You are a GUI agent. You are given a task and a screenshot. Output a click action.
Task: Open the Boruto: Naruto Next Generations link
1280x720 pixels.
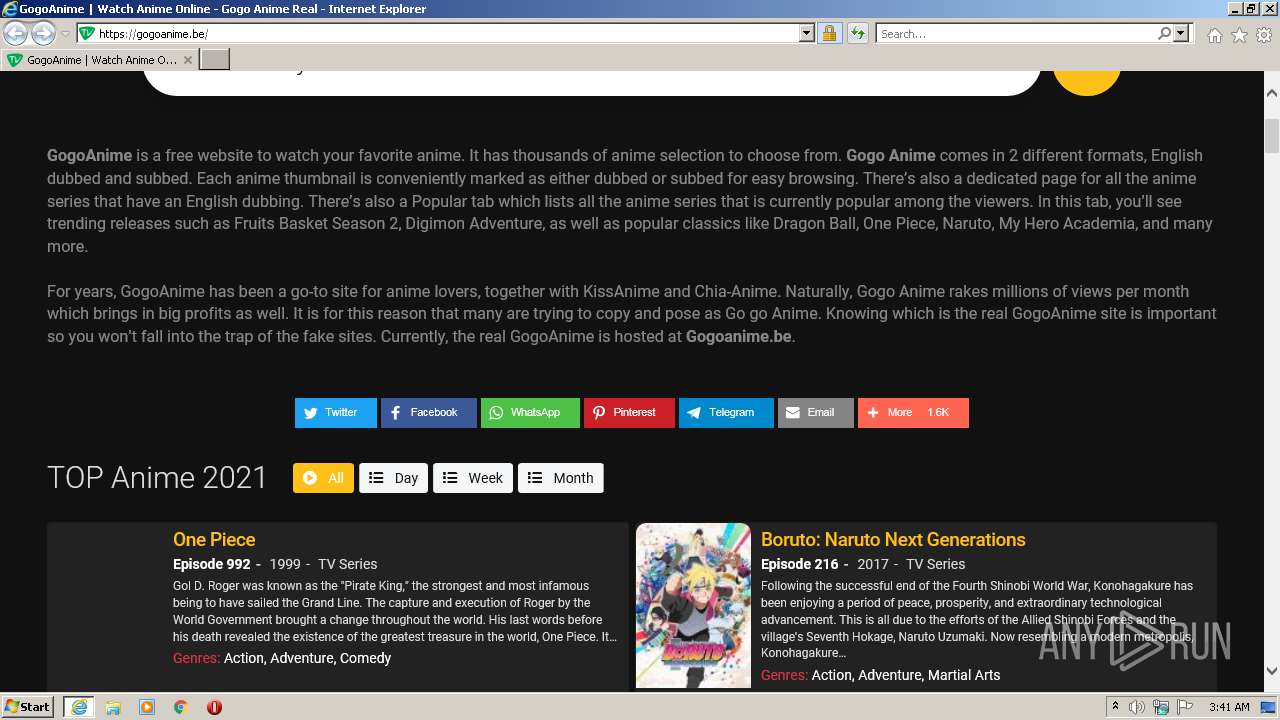coord(893,540)
